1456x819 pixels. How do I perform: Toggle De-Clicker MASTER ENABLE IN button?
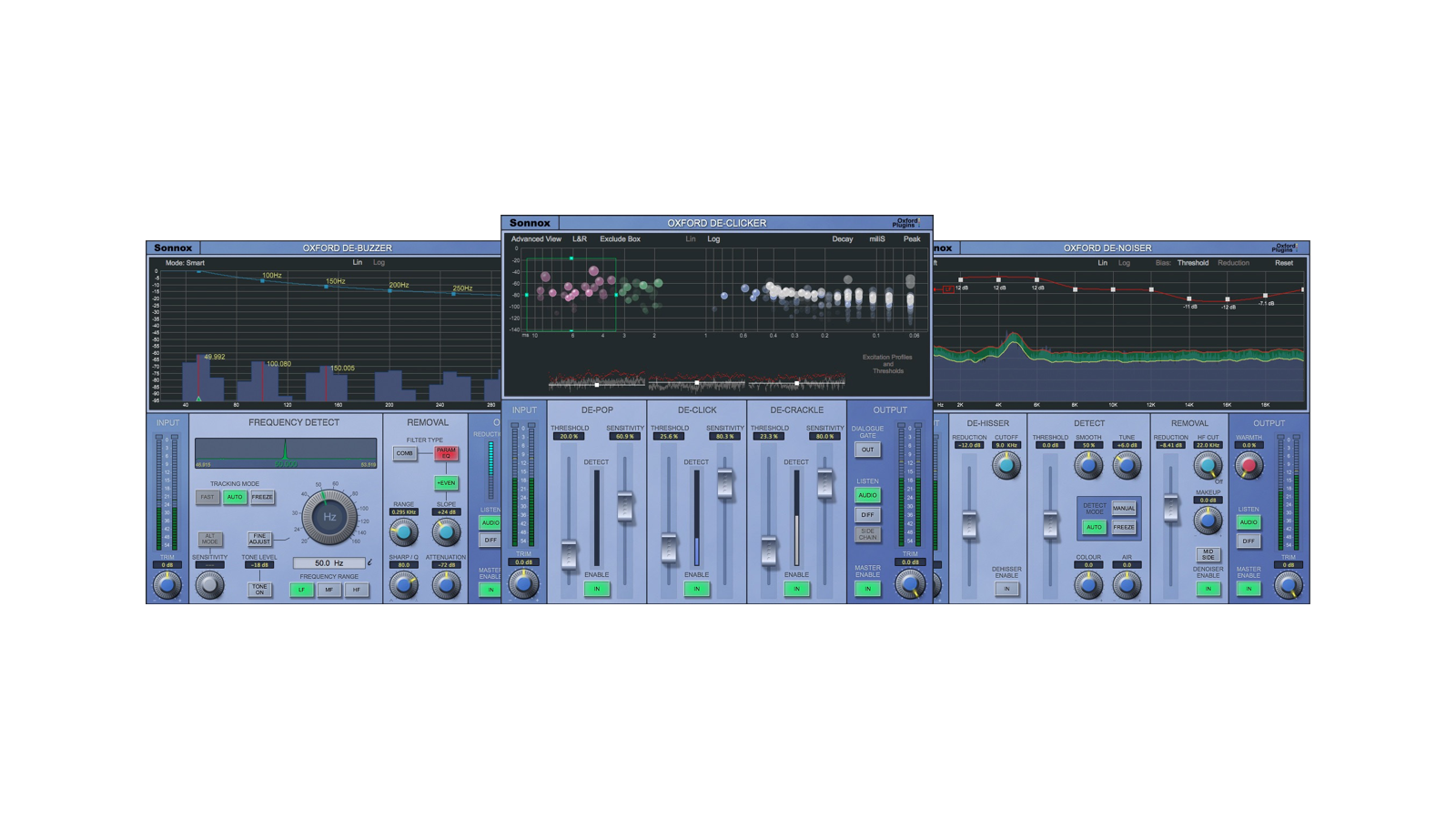point(867,589)
